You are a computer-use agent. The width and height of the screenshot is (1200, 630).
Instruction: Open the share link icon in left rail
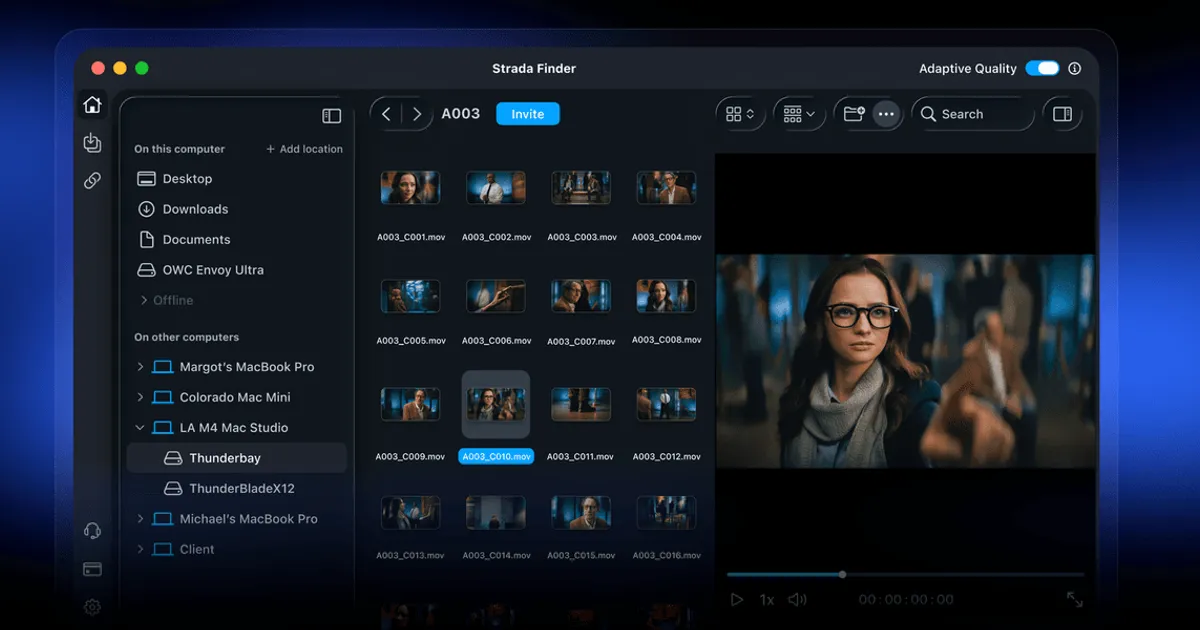coord(92,181)
